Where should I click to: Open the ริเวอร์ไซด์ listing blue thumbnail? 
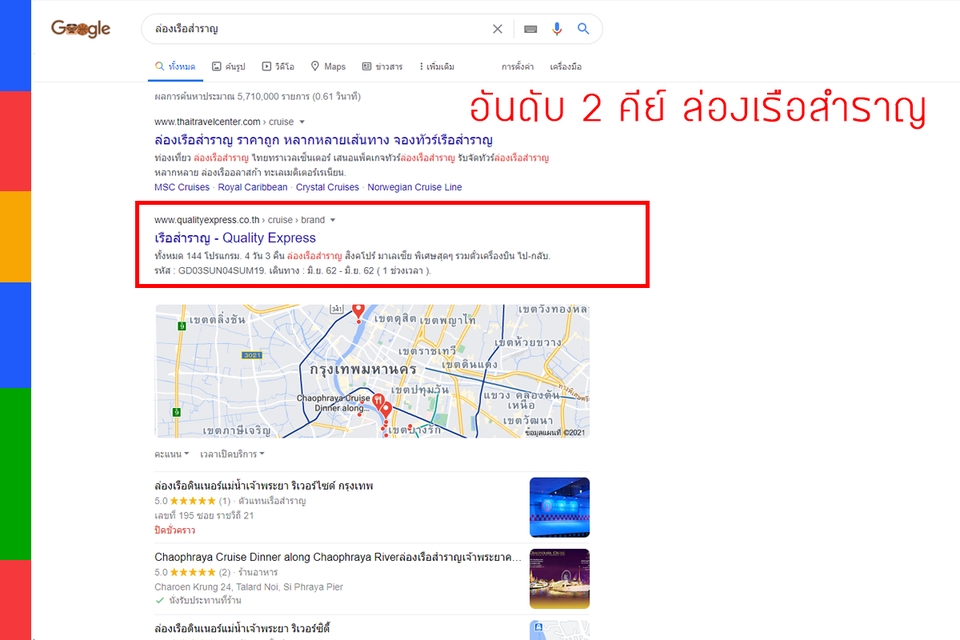560,507
